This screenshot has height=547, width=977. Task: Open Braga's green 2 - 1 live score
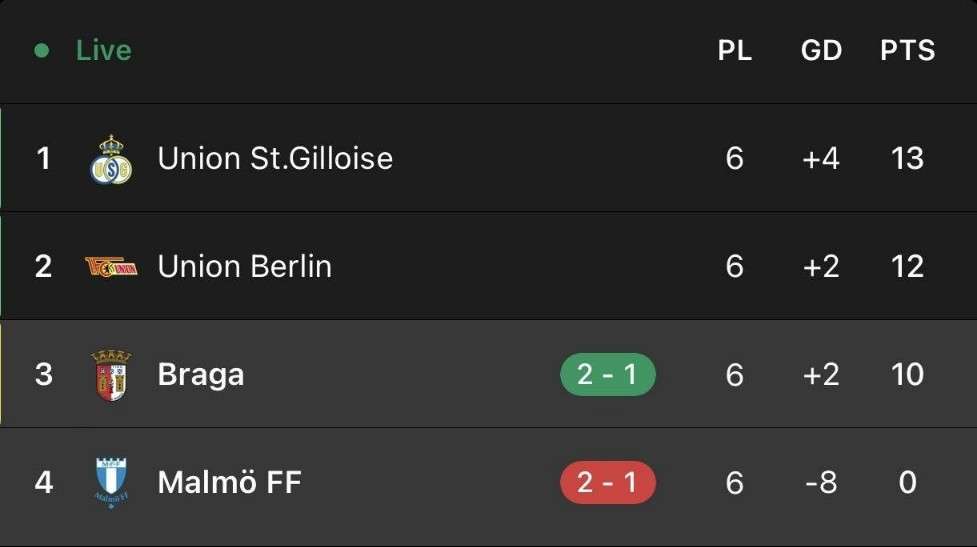pos(607,375)
